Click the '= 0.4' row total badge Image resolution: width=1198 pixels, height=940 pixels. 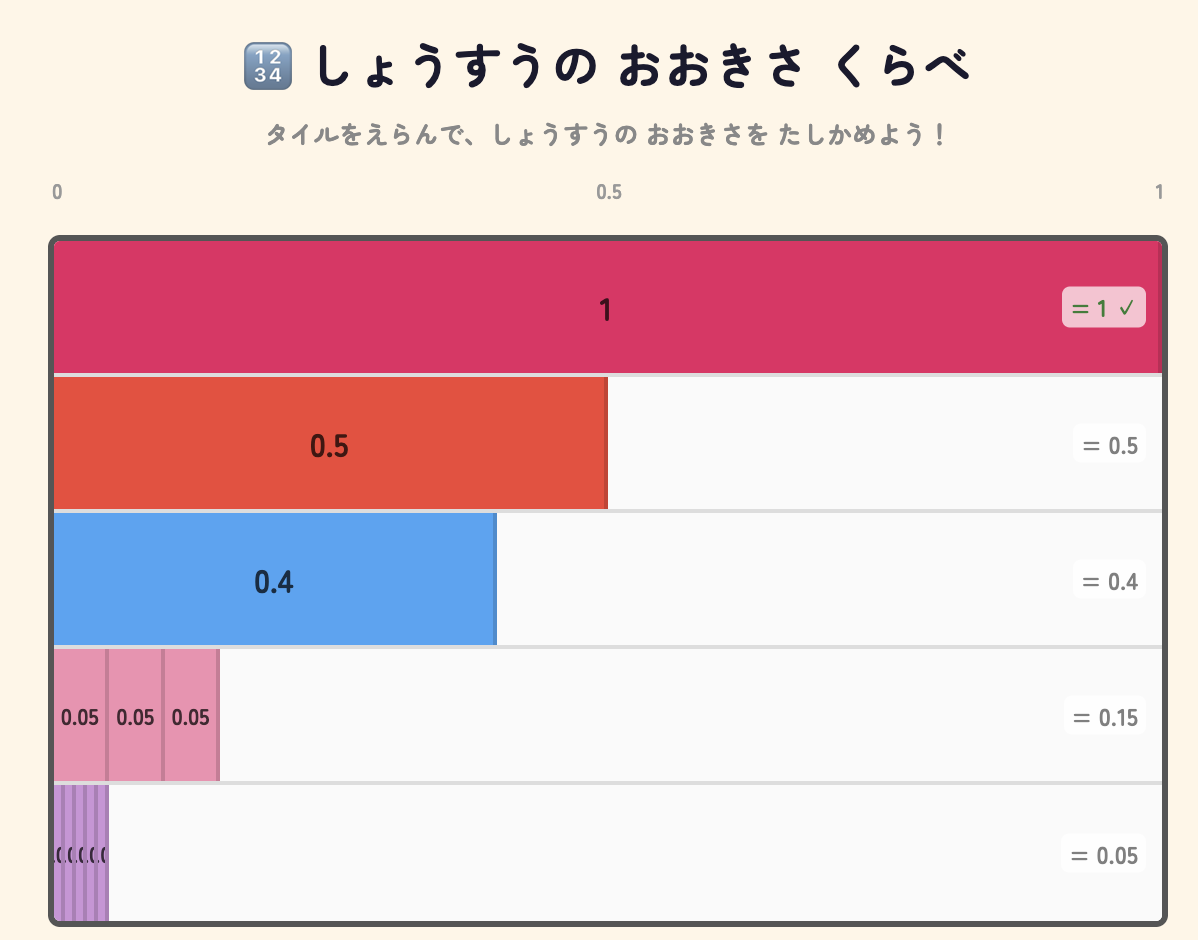click(x=1110, y=581)
